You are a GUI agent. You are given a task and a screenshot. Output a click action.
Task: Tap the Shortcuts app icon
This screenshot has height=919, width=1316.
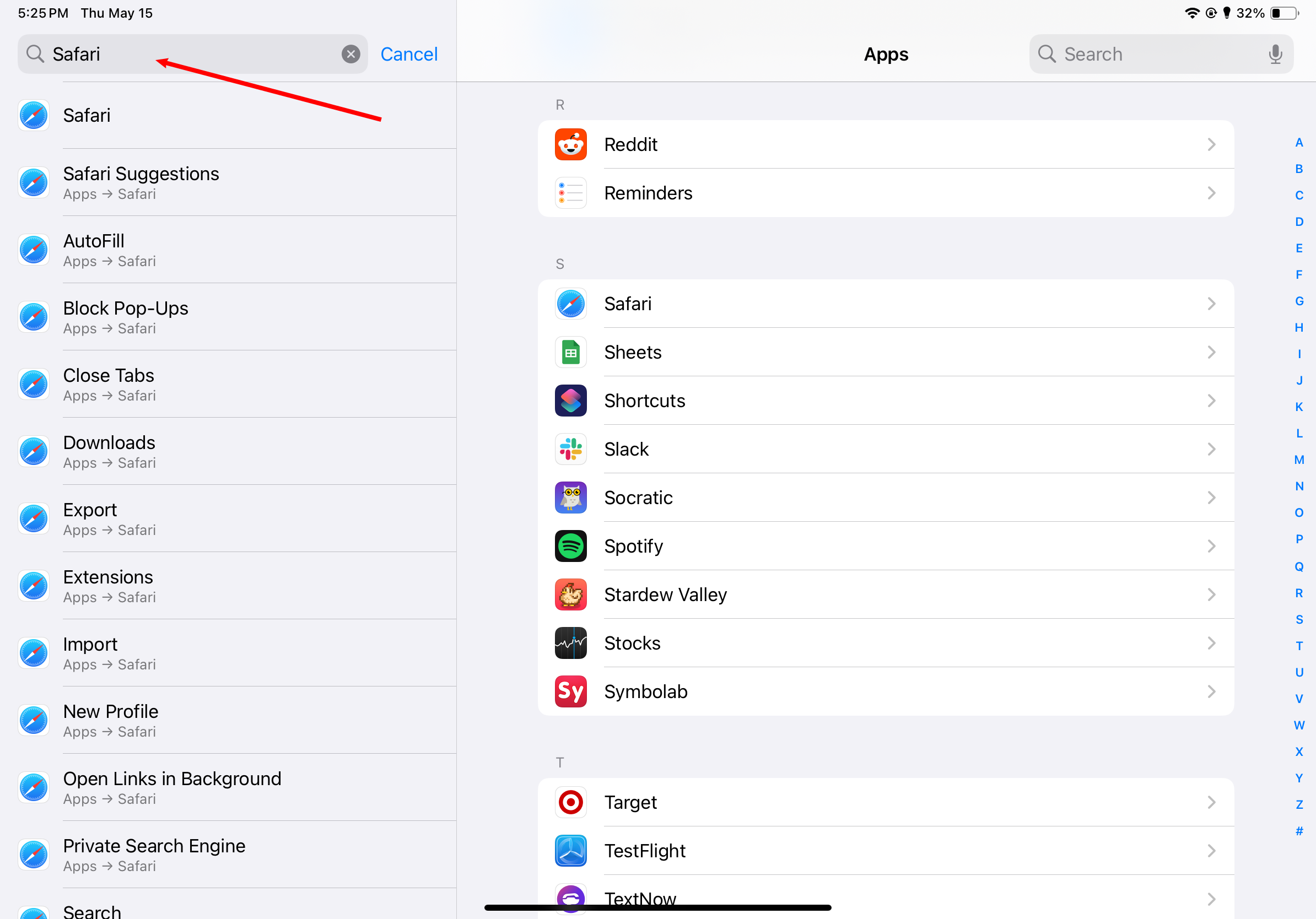coord(570,401)
